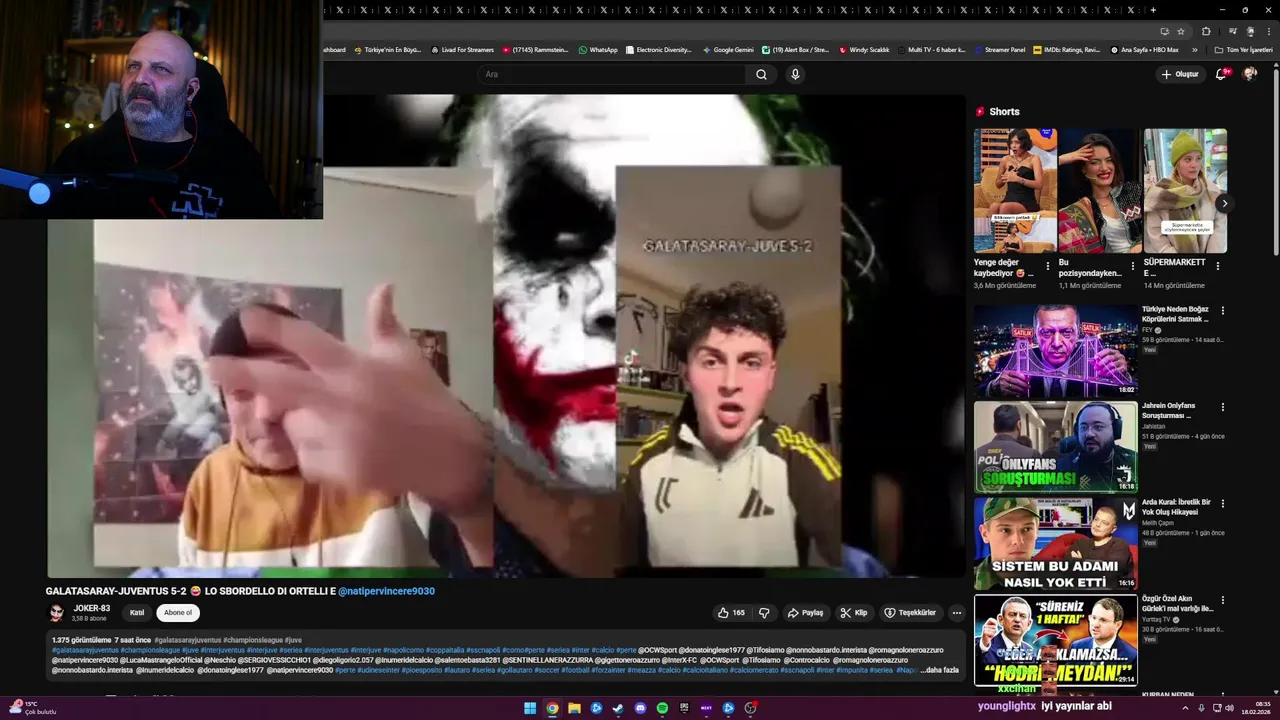Open the Bu pozisyondayken short thumbnail
The width and height of the screenshot is (1280, 720).
point(1100,190)
